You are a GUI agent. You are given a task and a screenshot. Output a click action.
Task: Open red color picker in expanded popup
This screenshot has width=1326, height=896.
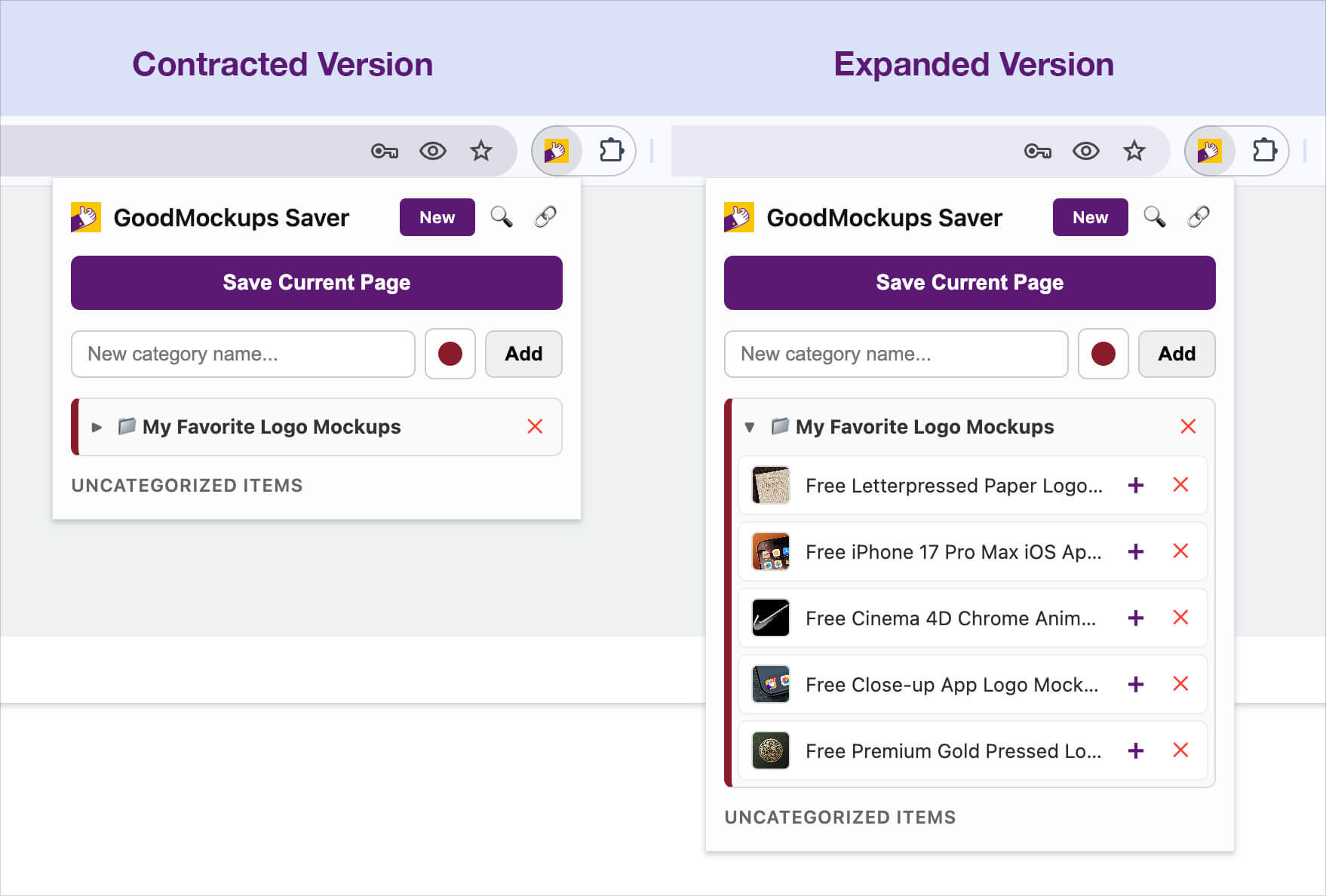tap(1103, 354)
